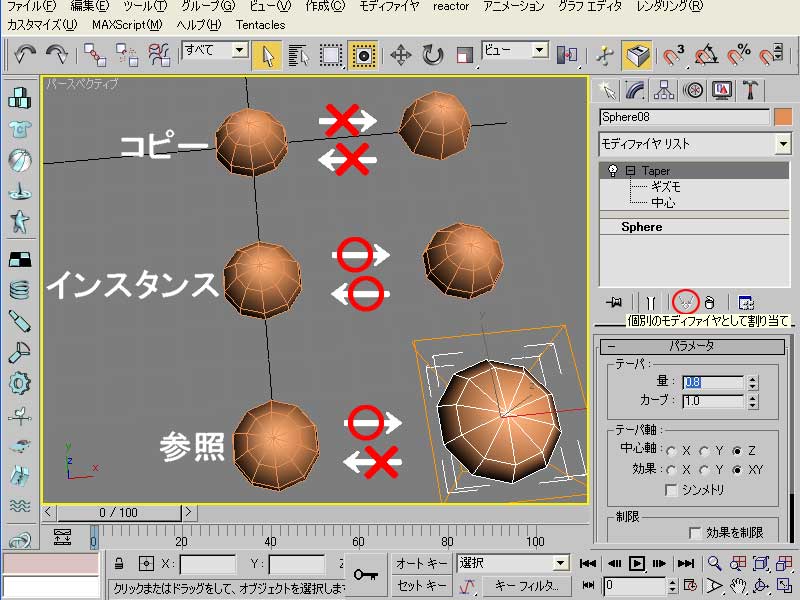The height and width of the screenshot is (600, 800).
Task: Open the MAXScript menu
Action: [x=126, y=24]
